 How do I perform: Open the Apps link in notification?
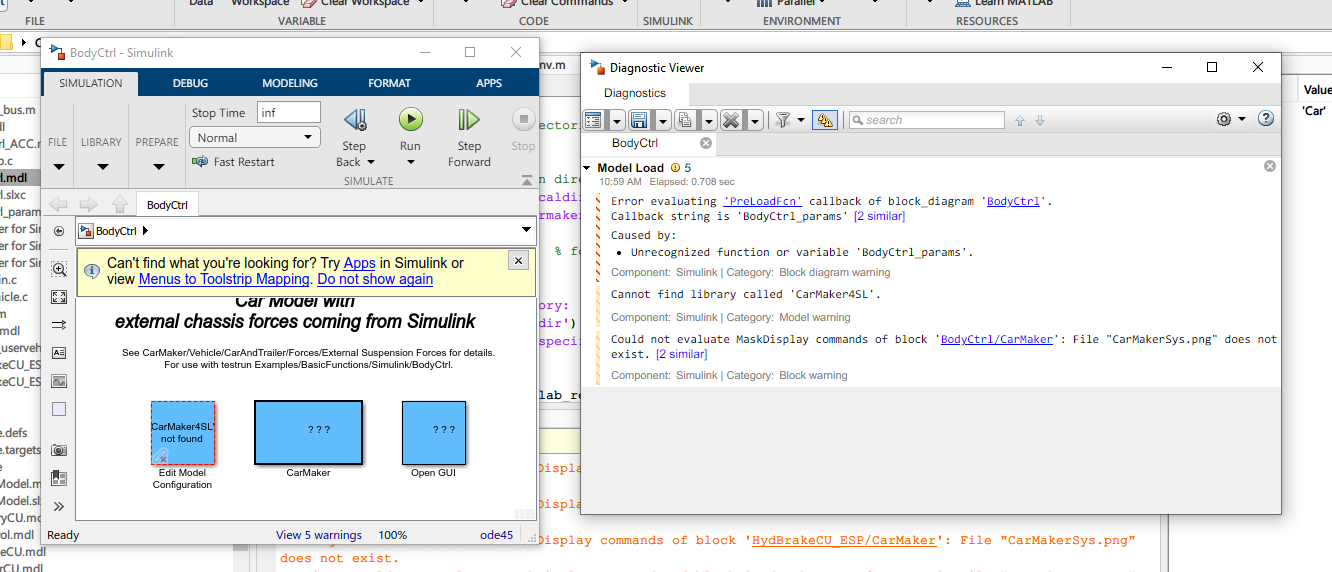click(x=358, y=263)
